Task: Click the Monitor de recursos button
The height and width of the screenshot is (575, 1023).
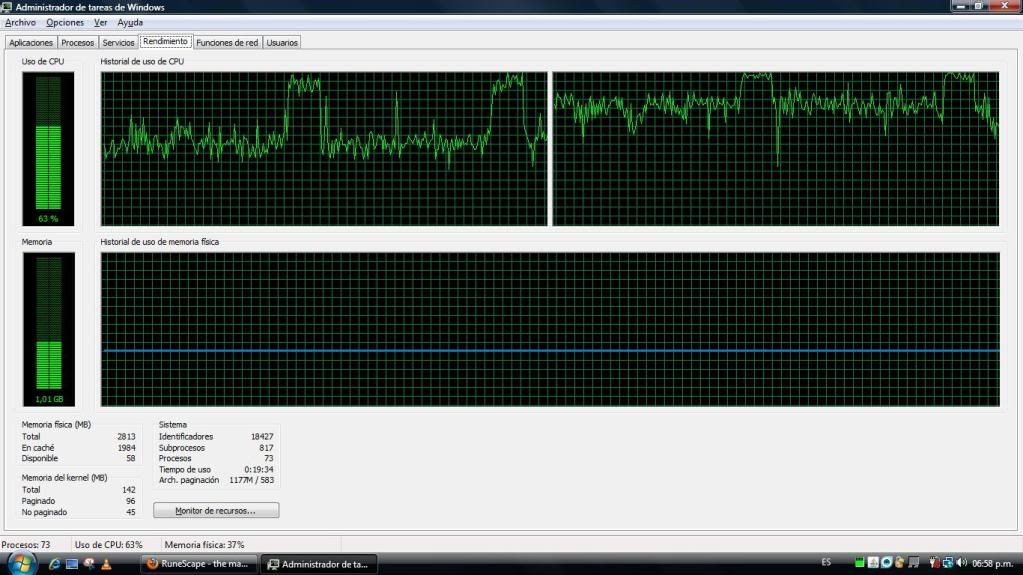Action: click(x=216, y=510)
